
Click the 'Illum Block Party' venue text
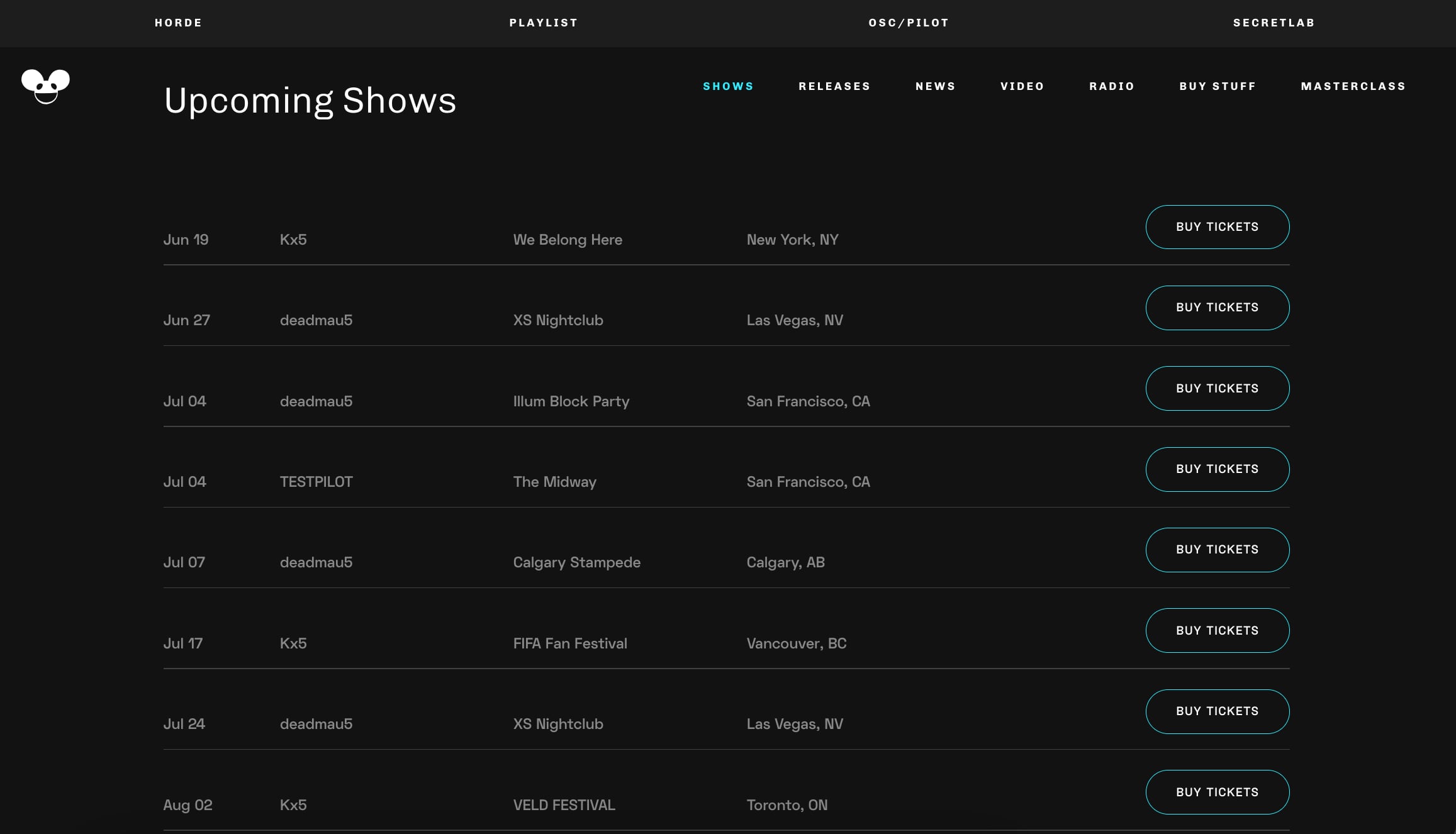coord(571,401)
